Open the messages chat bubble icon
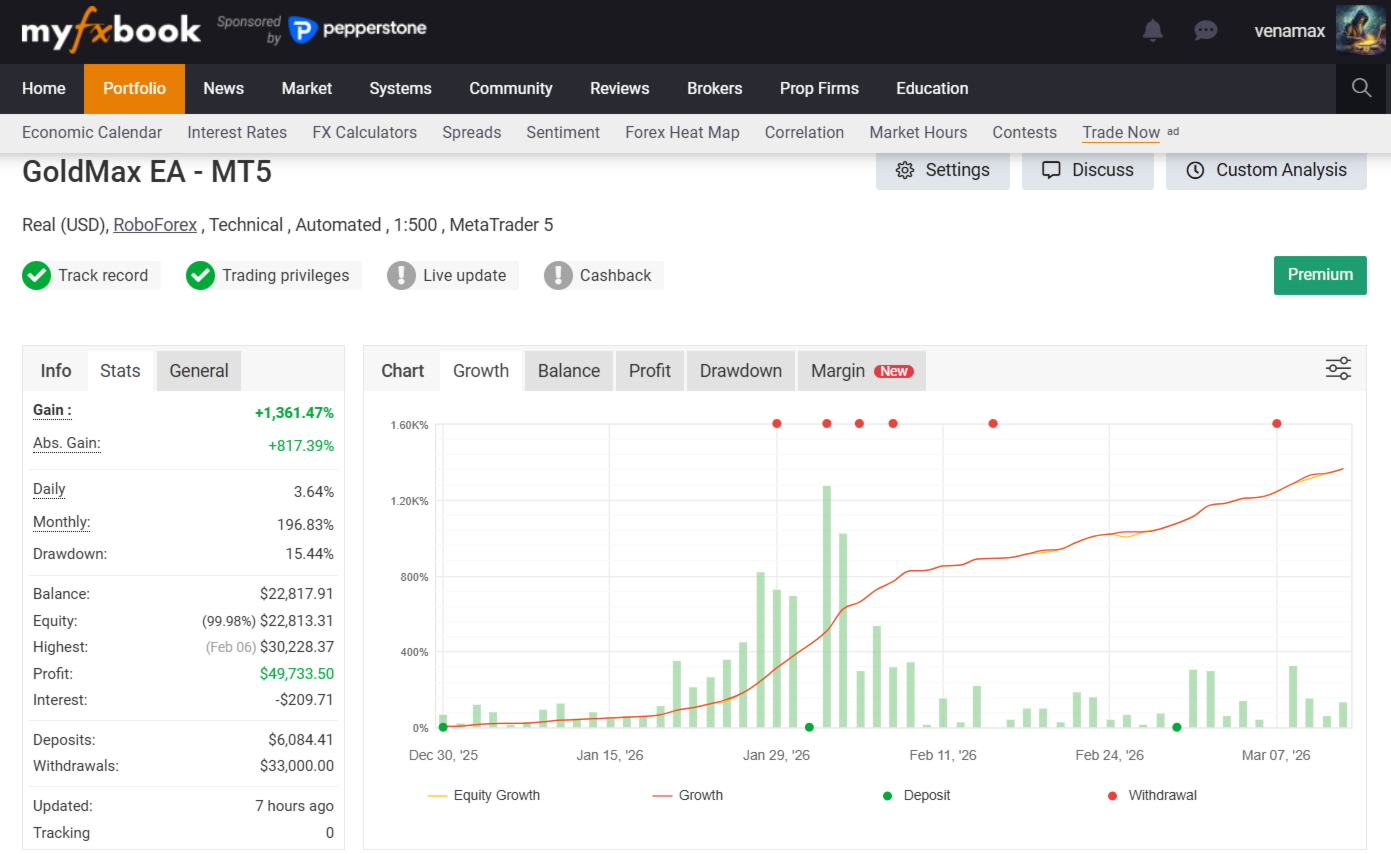 click(x=1206, y=31)
